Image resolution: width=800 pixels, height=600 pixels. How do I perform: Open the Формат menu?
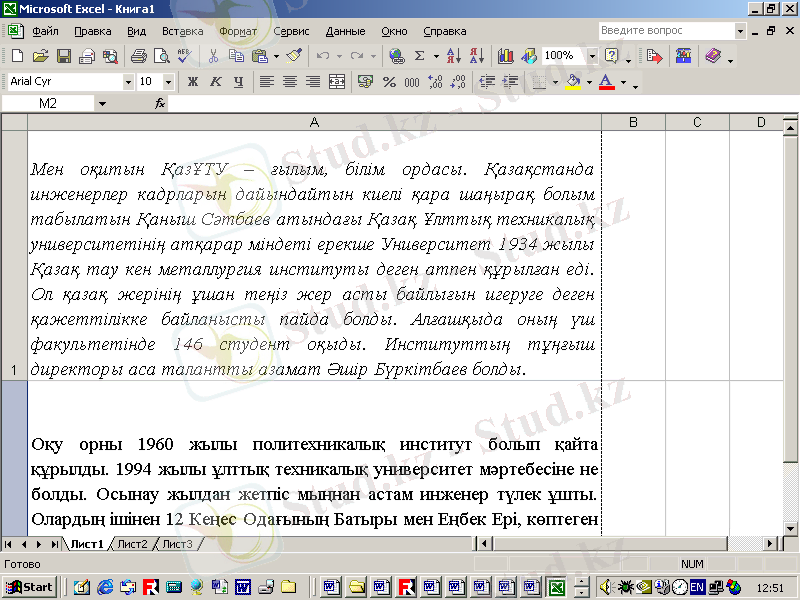(x=237, y=31)
